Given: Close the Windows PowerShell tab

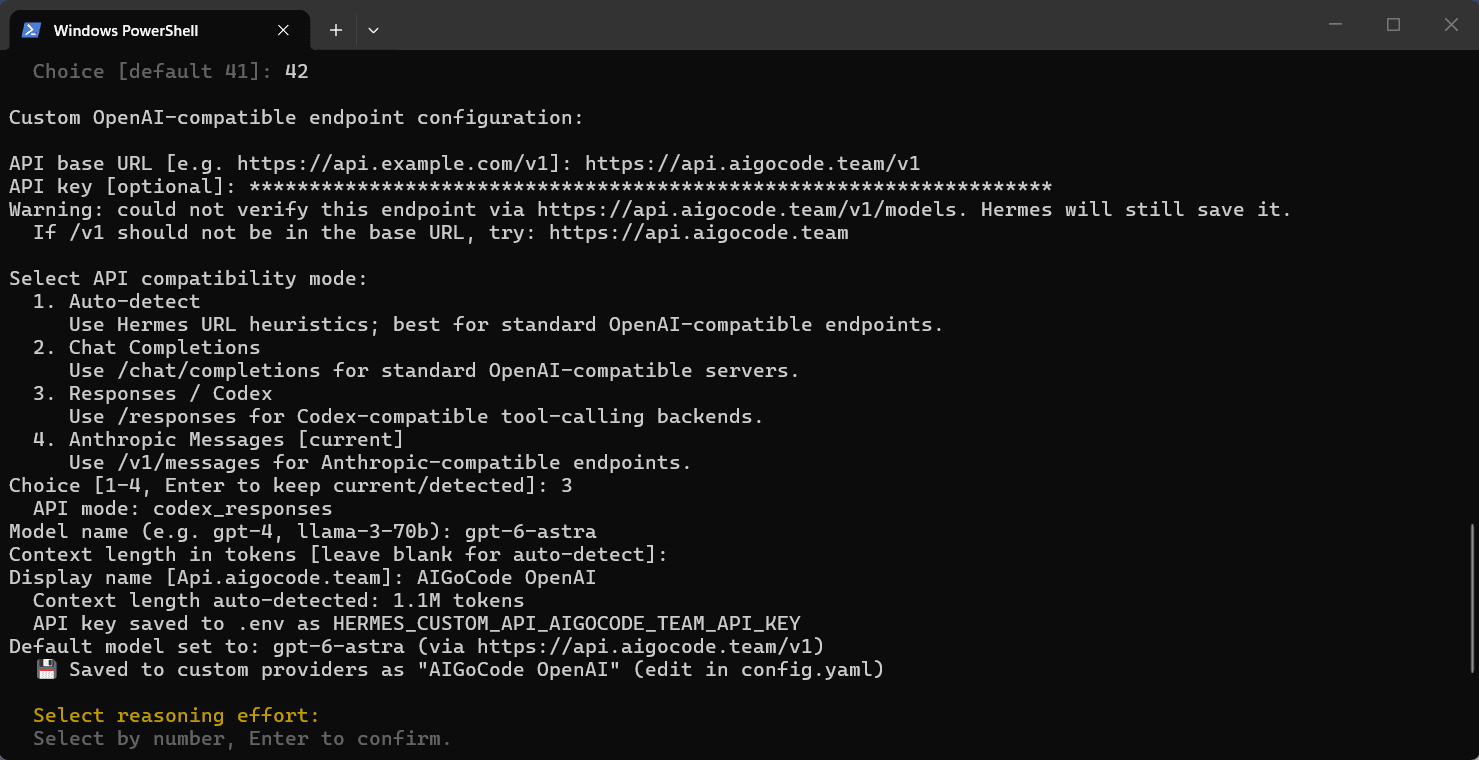Looking at the screenshot, I should point(284,30).
